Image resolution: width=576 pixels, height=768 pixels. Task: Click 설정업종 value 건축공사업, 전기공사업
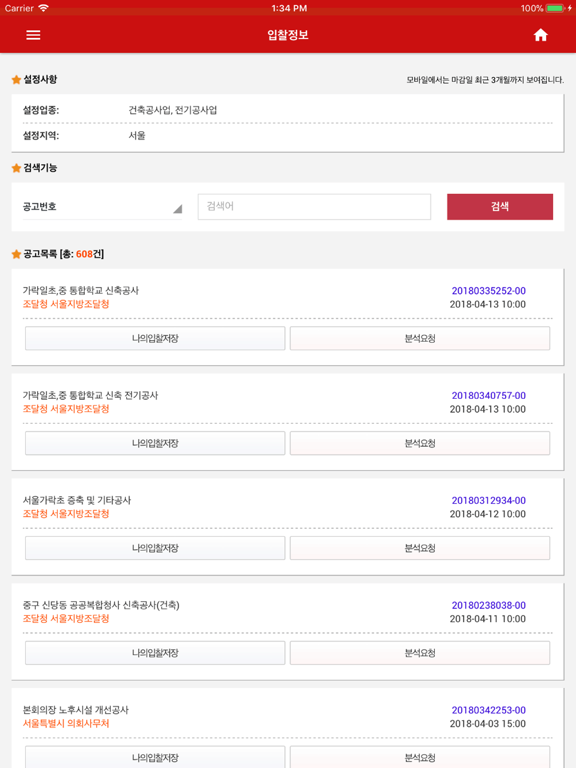tap(172, 110)
